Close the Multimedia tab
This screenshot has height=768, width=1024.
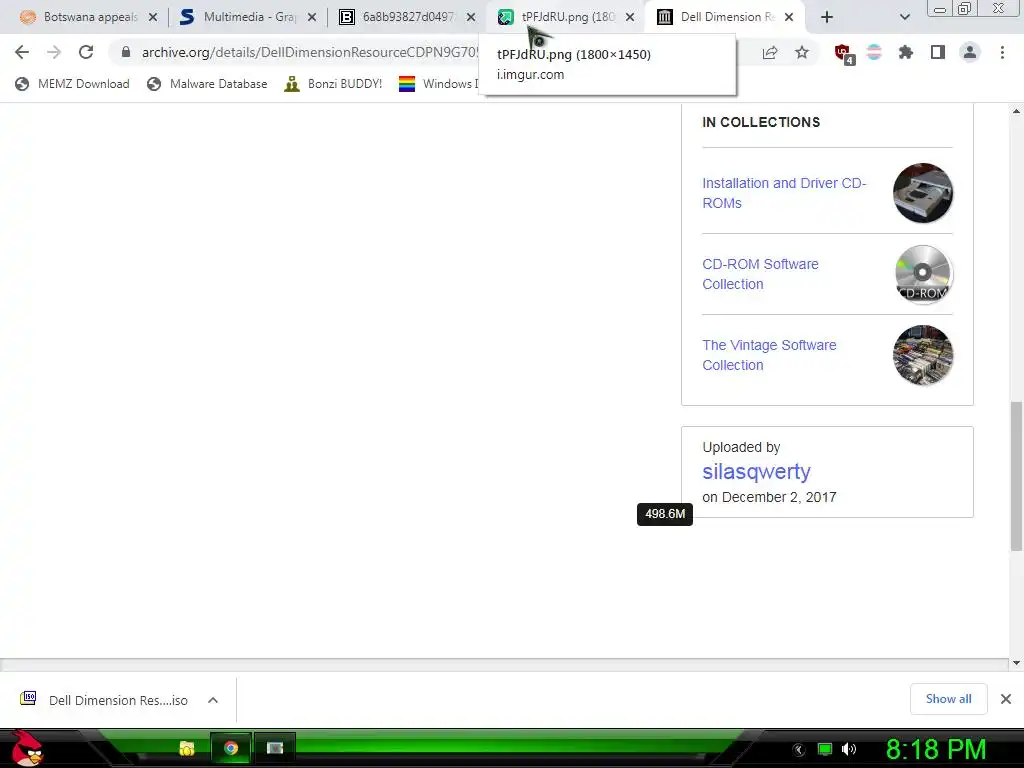(x=312, y=17)
